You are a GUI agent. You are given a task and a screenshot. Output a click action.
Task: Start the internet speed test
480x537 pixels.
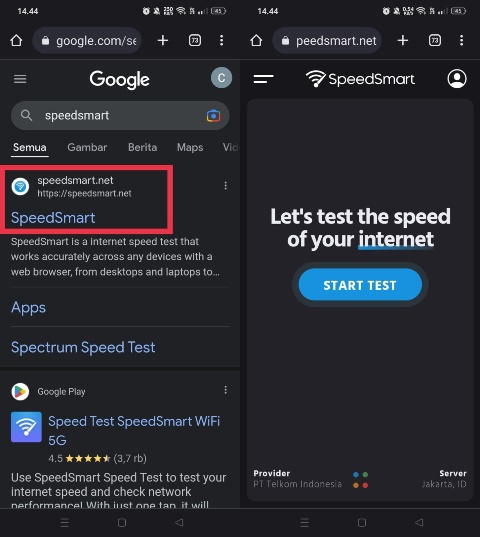360,285
